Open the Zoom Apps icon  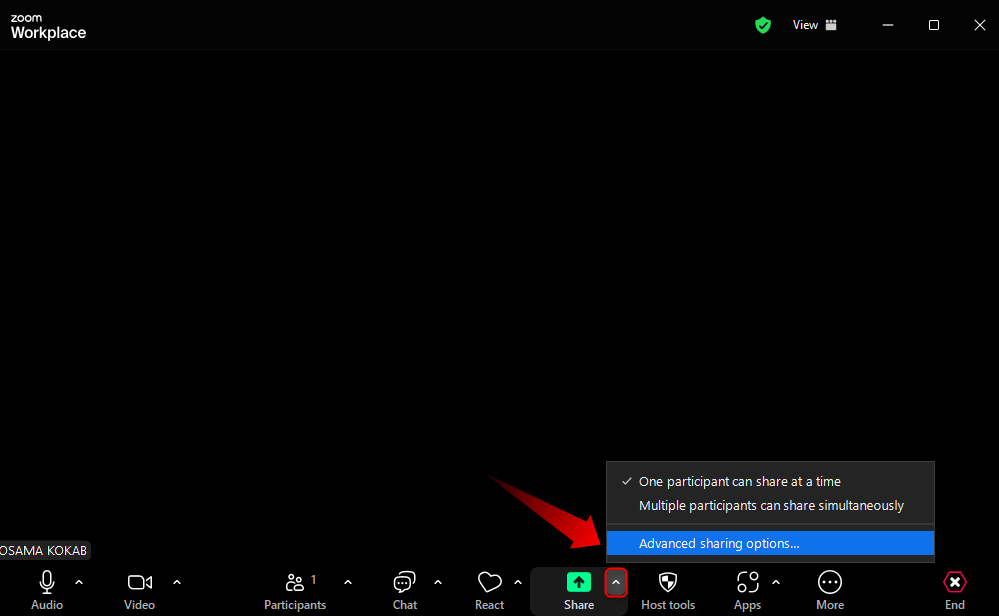(x=747, y=583)
